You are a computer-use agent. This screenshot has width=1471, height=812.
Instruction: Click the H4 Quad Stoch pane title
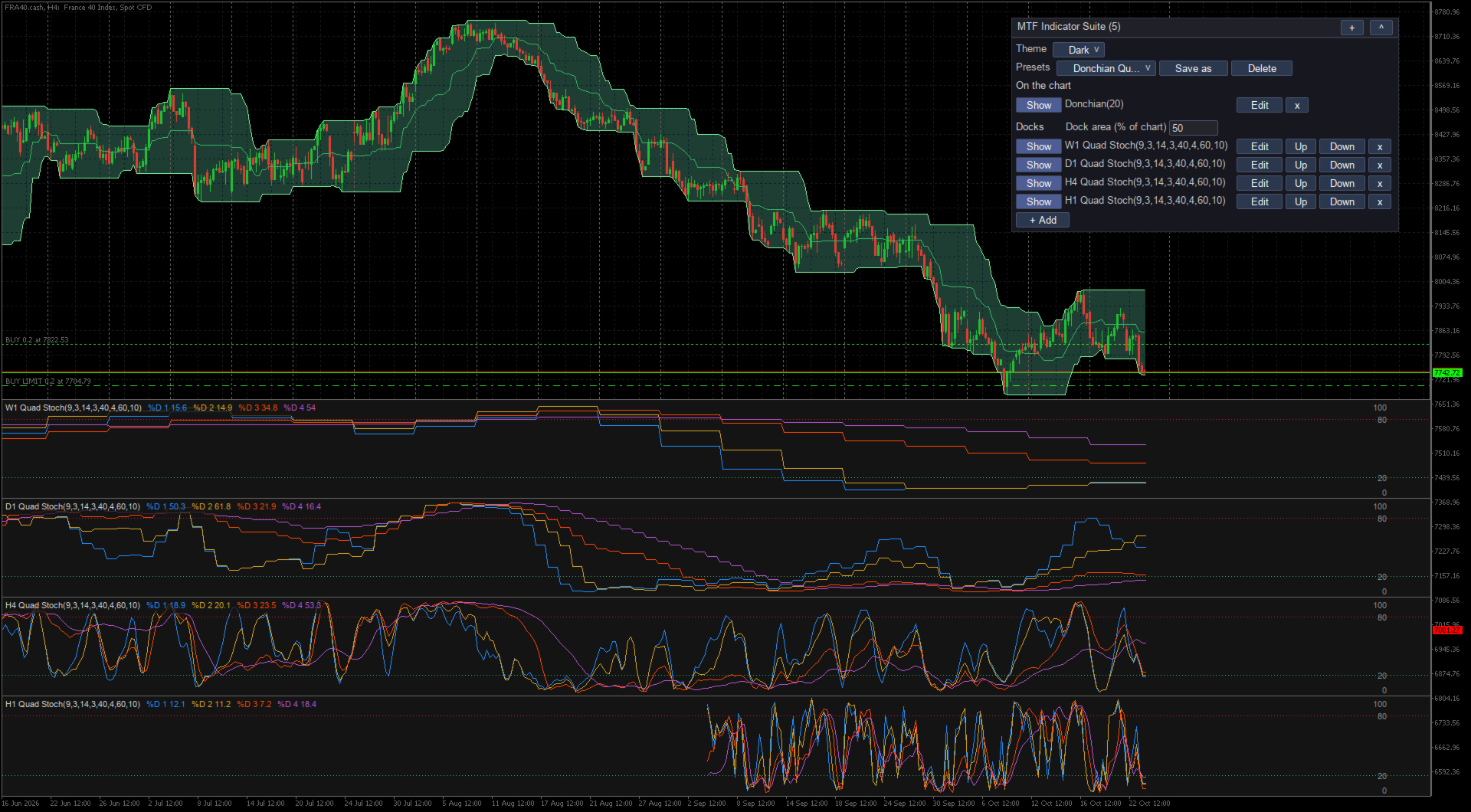(73, 605)
